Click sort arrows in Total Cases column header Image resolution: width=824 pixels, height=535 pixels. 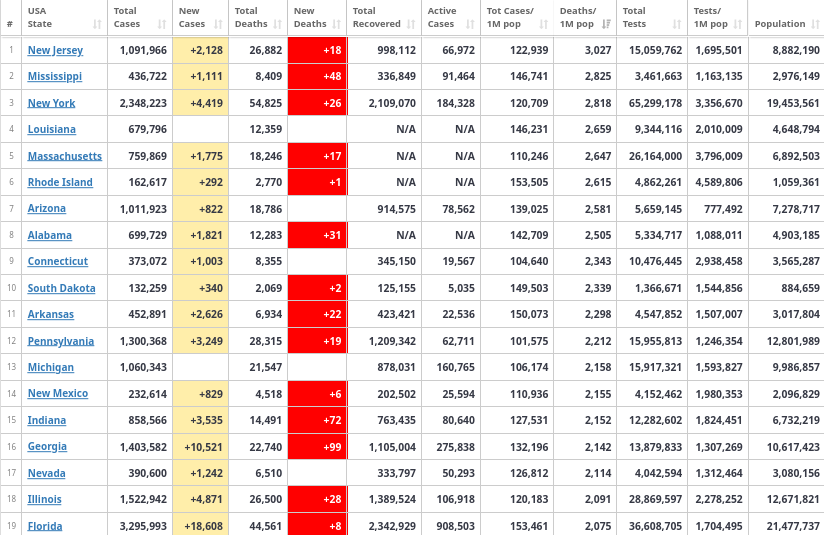pos(162,24)
